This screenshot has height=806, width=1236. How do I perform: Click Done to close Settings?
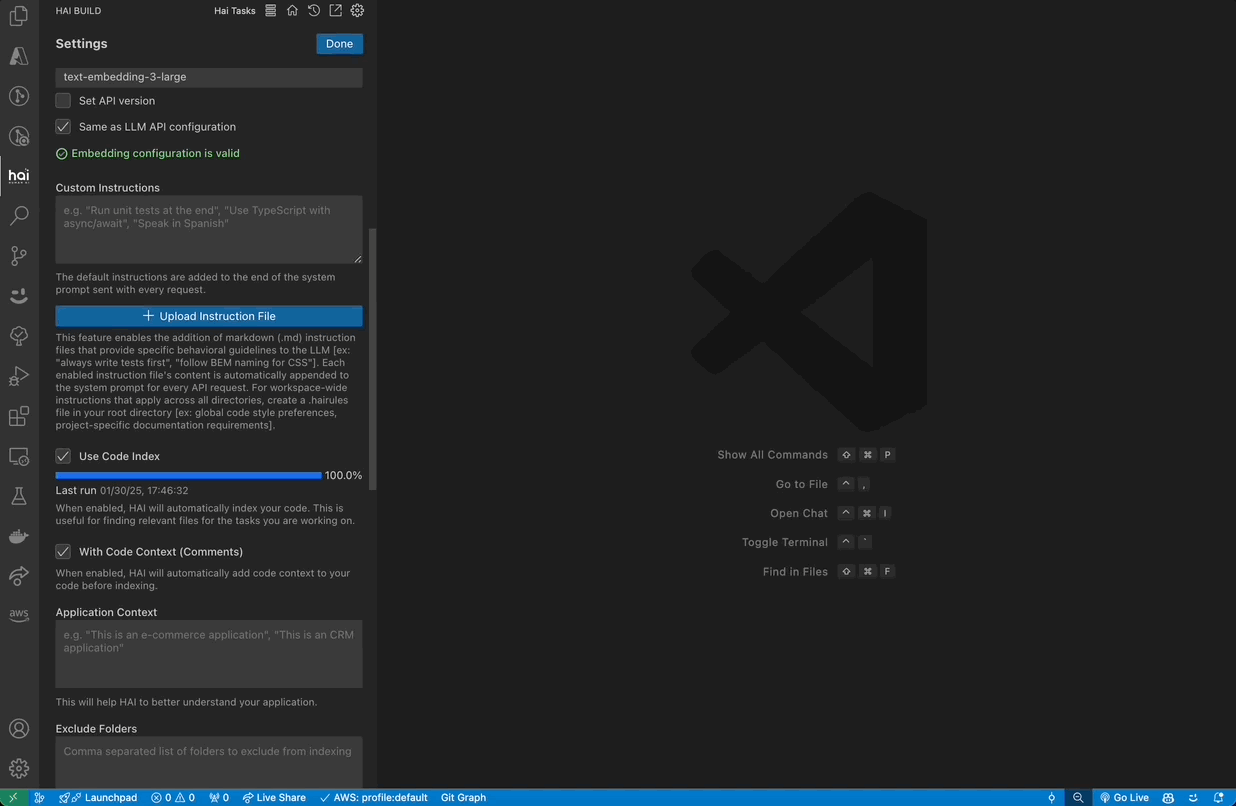pyautogui.click(x=339, y=44)
